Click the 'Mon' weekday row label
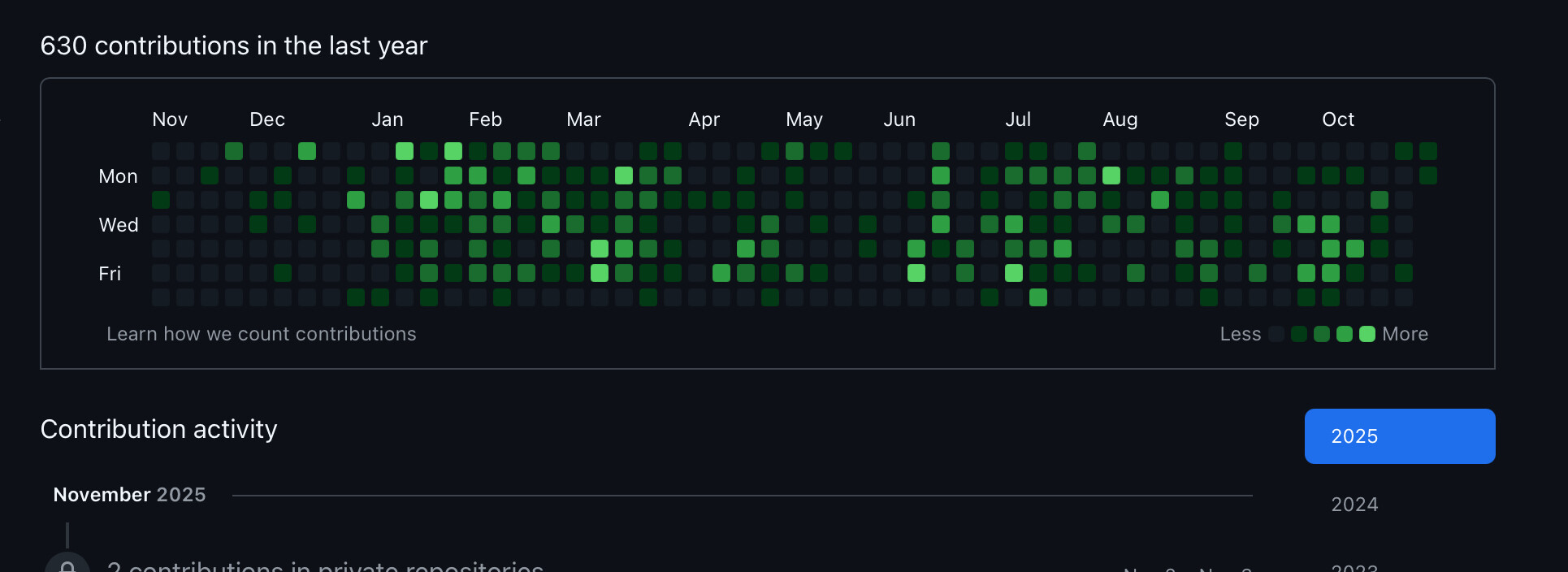The image size is (1568, 572). click(x=118, y=176)
